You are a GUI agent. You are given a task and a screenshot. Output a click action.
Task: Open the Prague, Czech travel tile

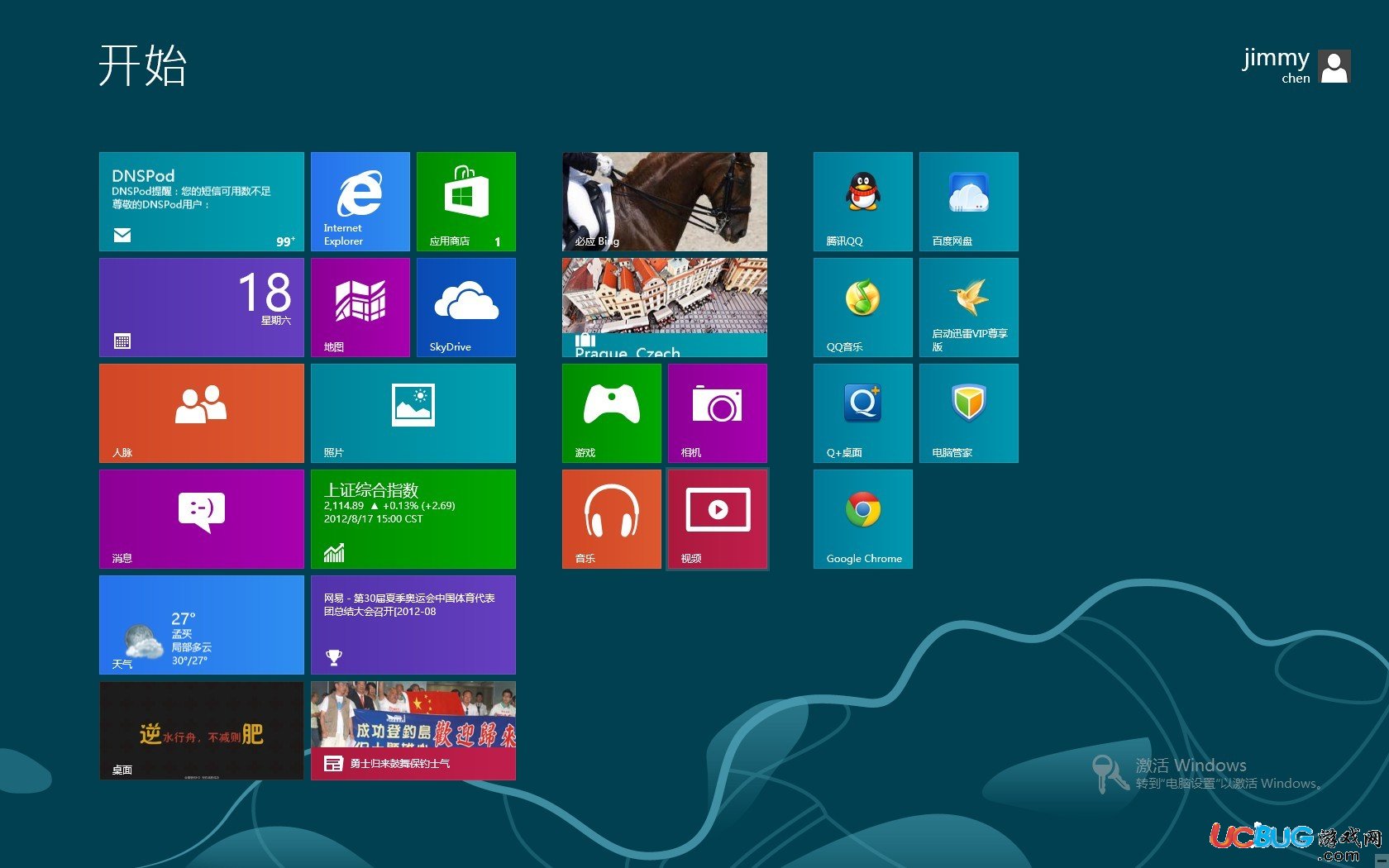[x=665, y=308]
